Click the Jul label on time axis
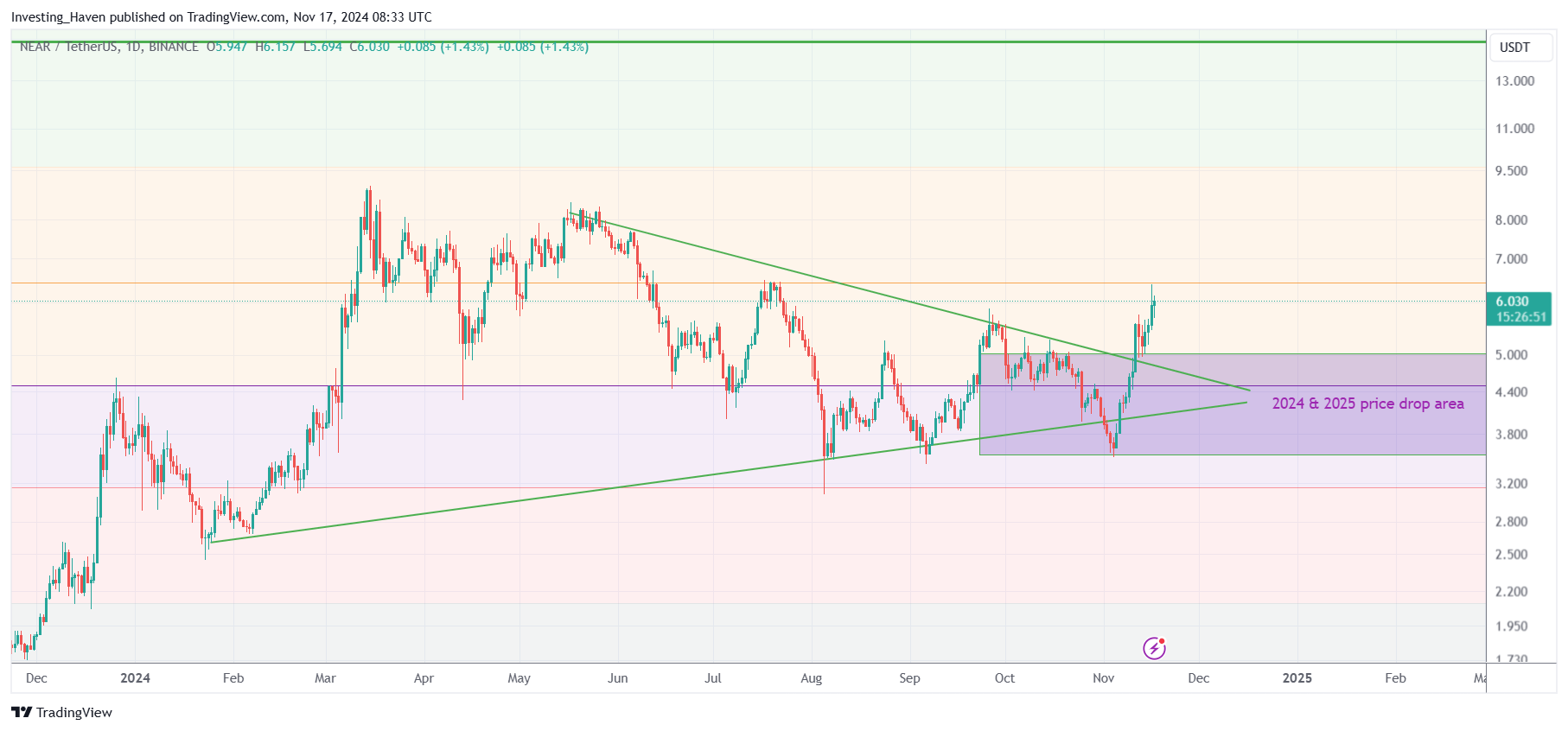1568x731 pixels. [x=712, y=678]
